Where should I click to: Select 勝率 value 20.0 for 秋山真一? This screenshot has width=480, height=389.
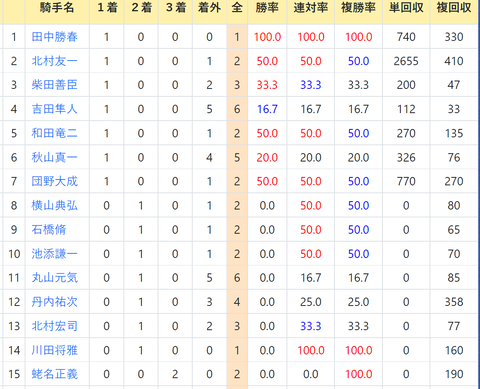(x=267, y=157)
